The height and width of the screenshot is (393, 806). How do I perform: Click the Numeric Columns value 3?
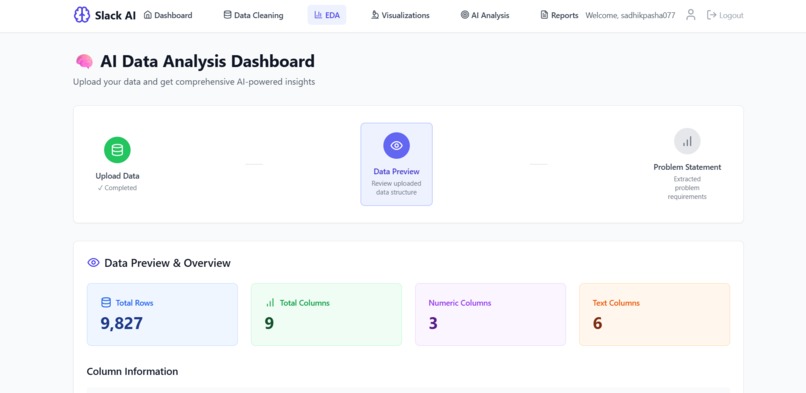coord(433,323)
